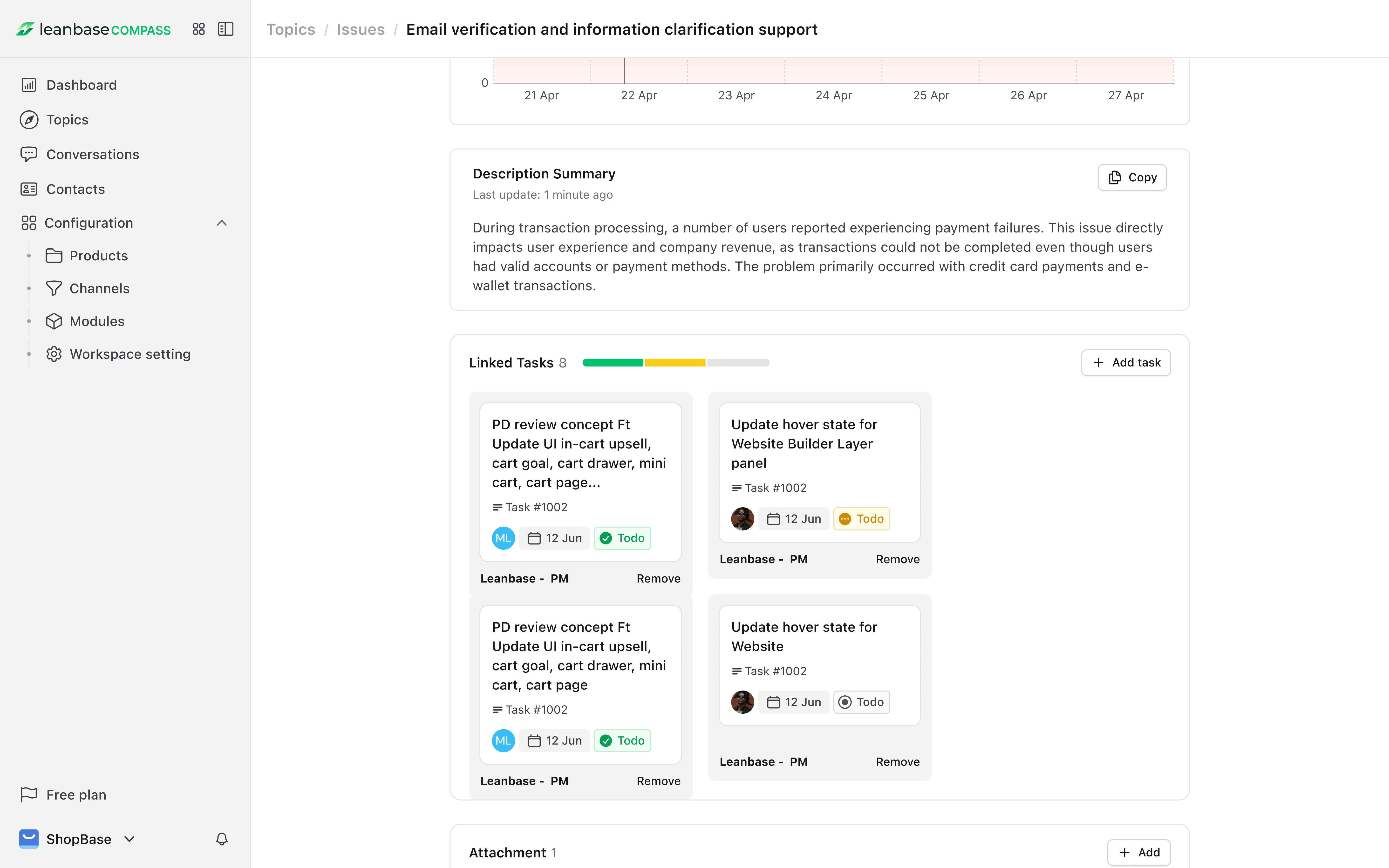Open Modules in the sidebar
This screenshot has width=1389, height=868.
[96, 321]
